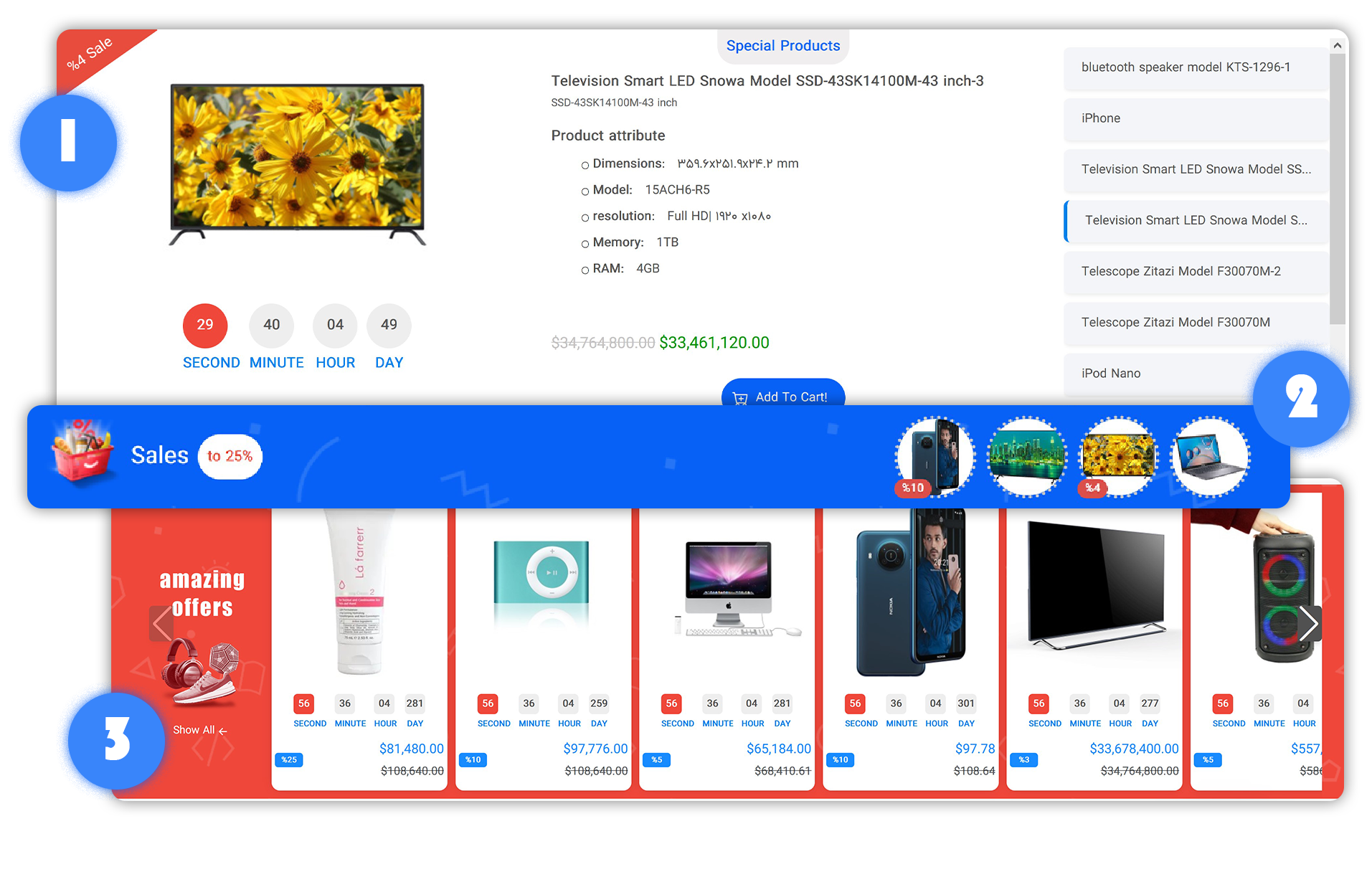Open the Show All amazing offers link
This screenshot has width=1372, height=872.
(x=200, y=729)
